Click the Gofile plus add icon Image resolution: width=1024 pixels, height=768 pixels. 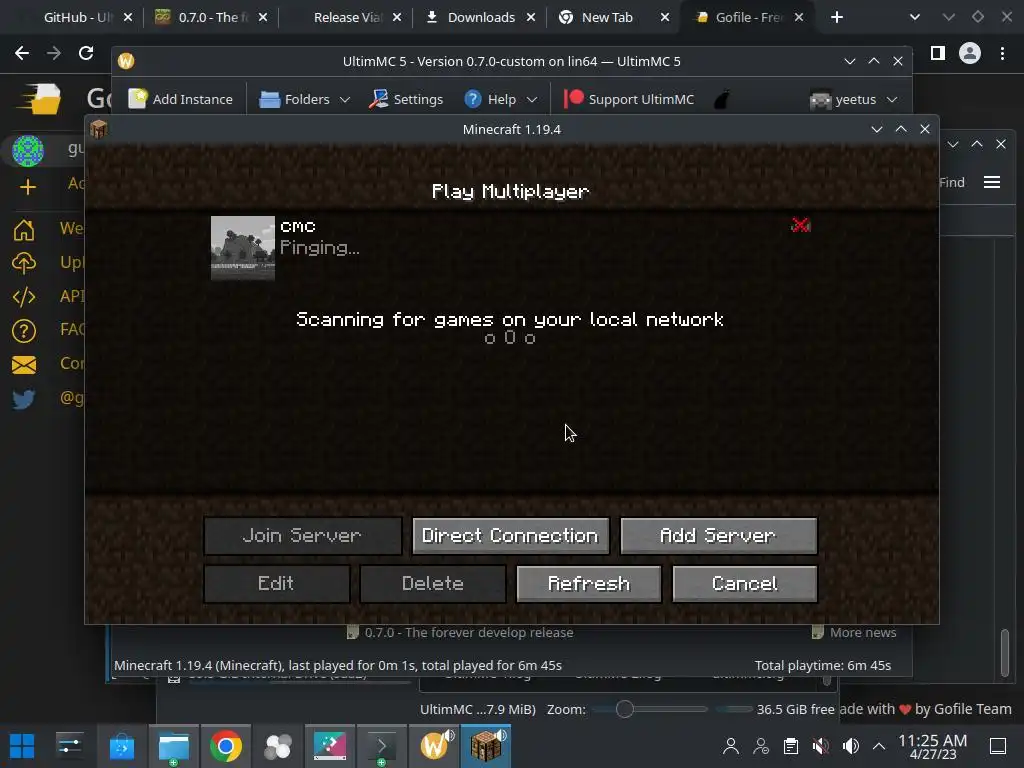(x=27, y=187)
